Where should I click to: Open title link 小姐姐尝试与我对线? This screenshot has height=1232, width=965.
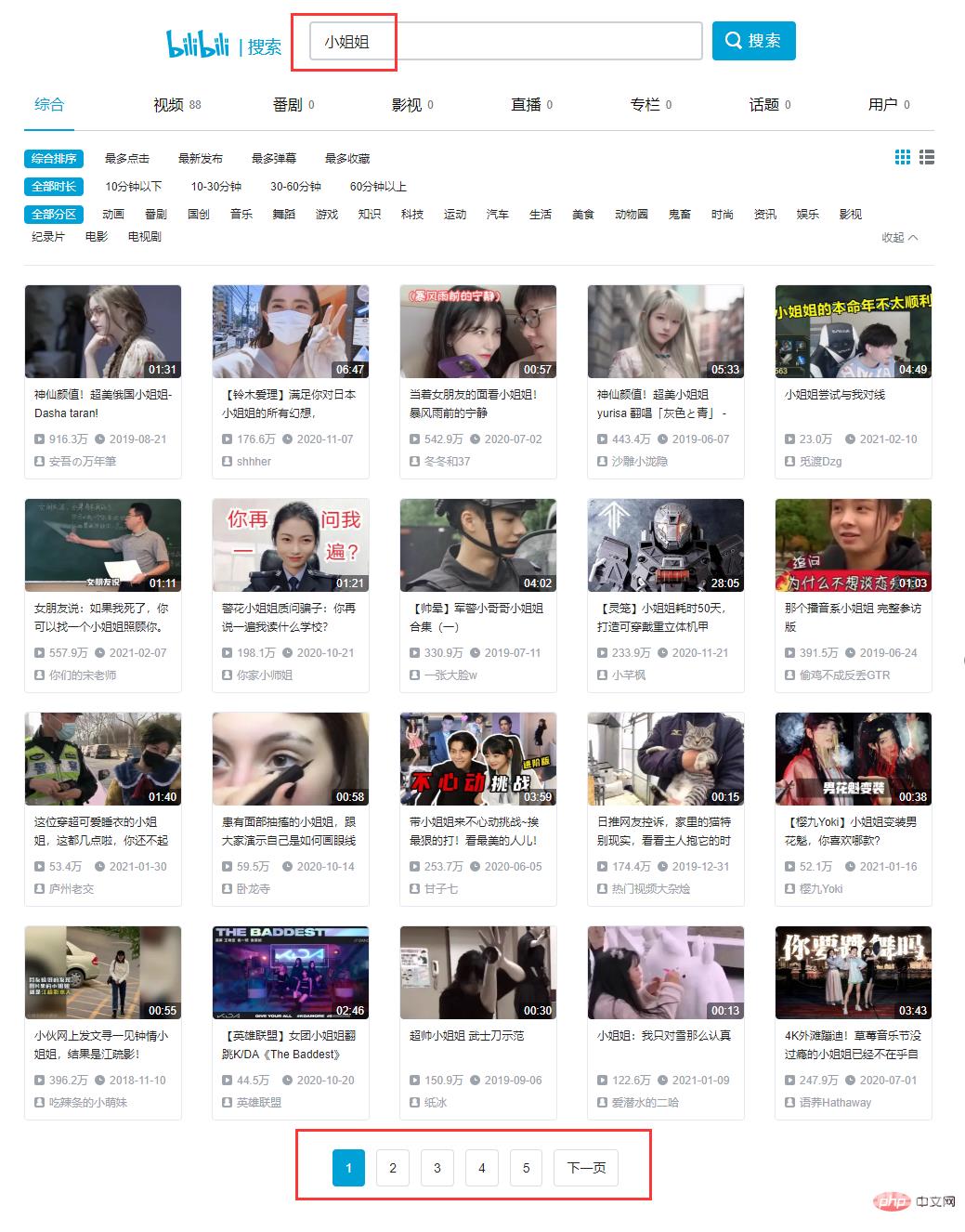pos(835,395)
